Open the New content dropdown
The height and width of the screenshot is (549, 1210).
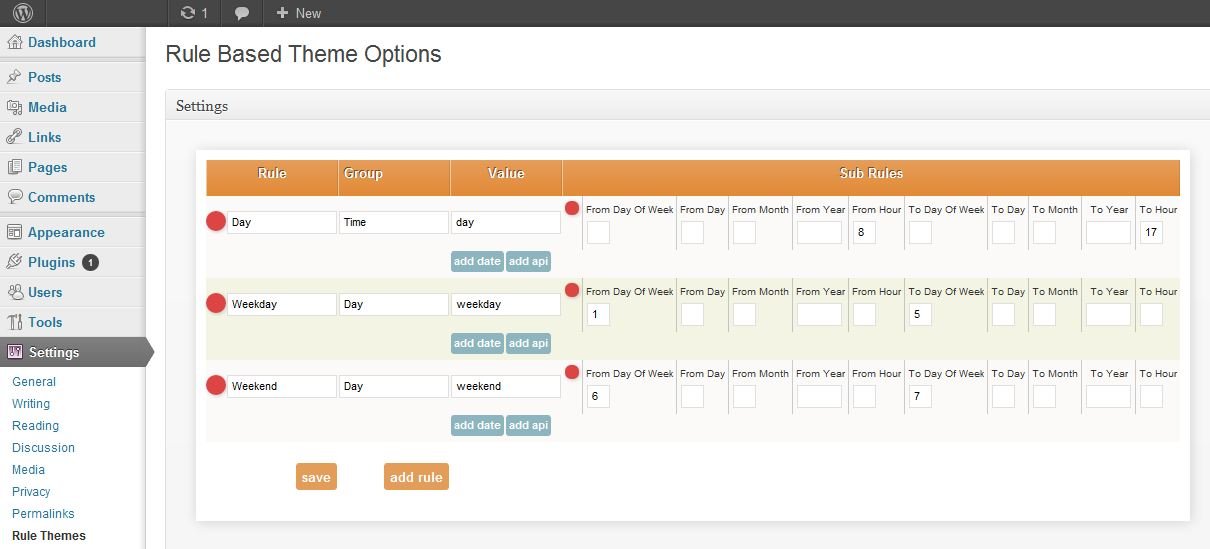pyautogui.click(x=298, y=13)
